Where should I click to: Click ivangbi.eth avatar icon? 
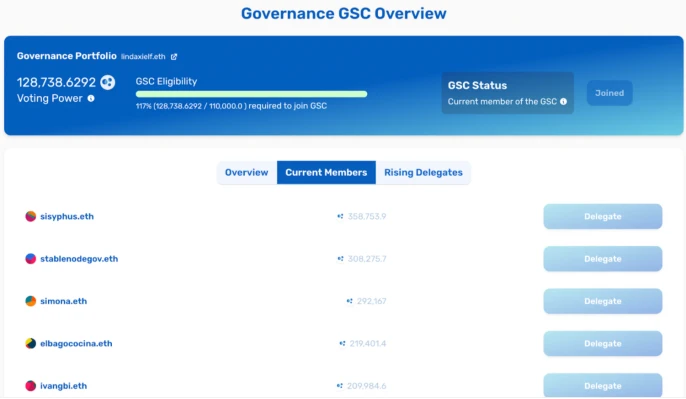click(31, 386)
